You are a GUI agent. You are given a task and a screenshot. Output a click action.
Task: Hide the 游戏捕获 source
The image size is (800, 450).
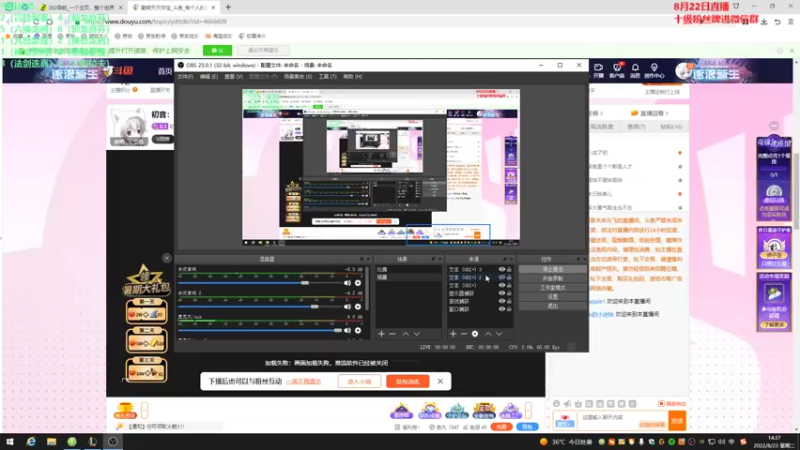coord(502,302)
